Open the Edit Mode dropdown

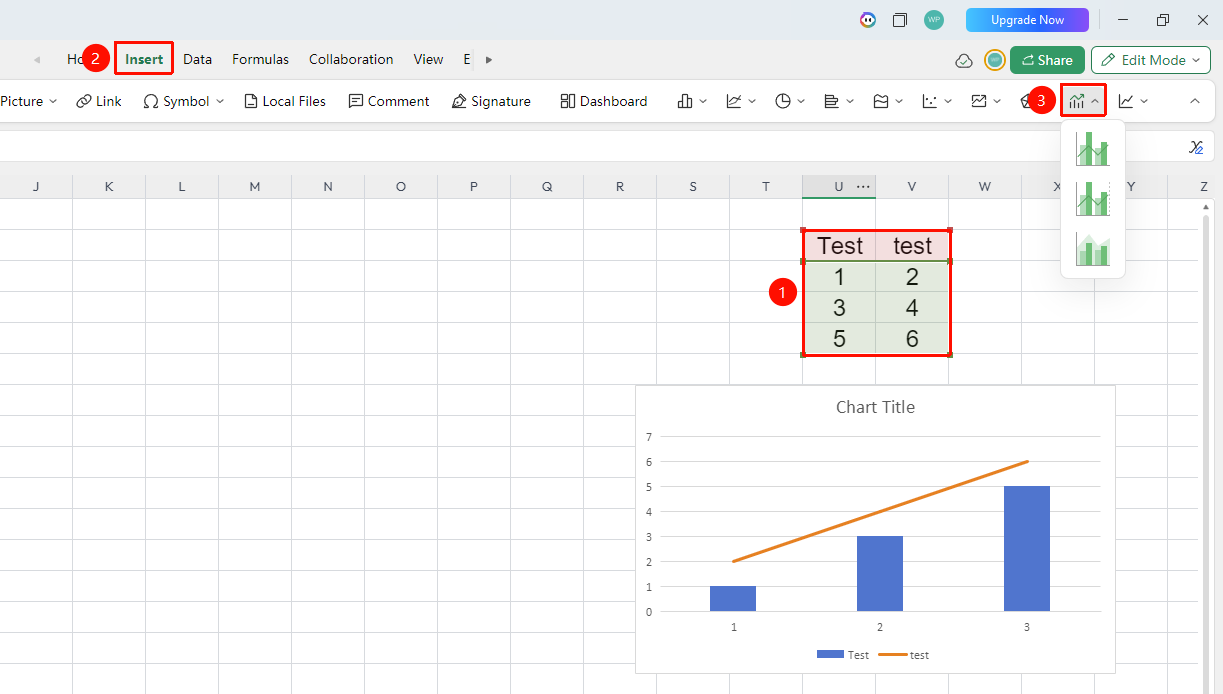click(1151, 60)
